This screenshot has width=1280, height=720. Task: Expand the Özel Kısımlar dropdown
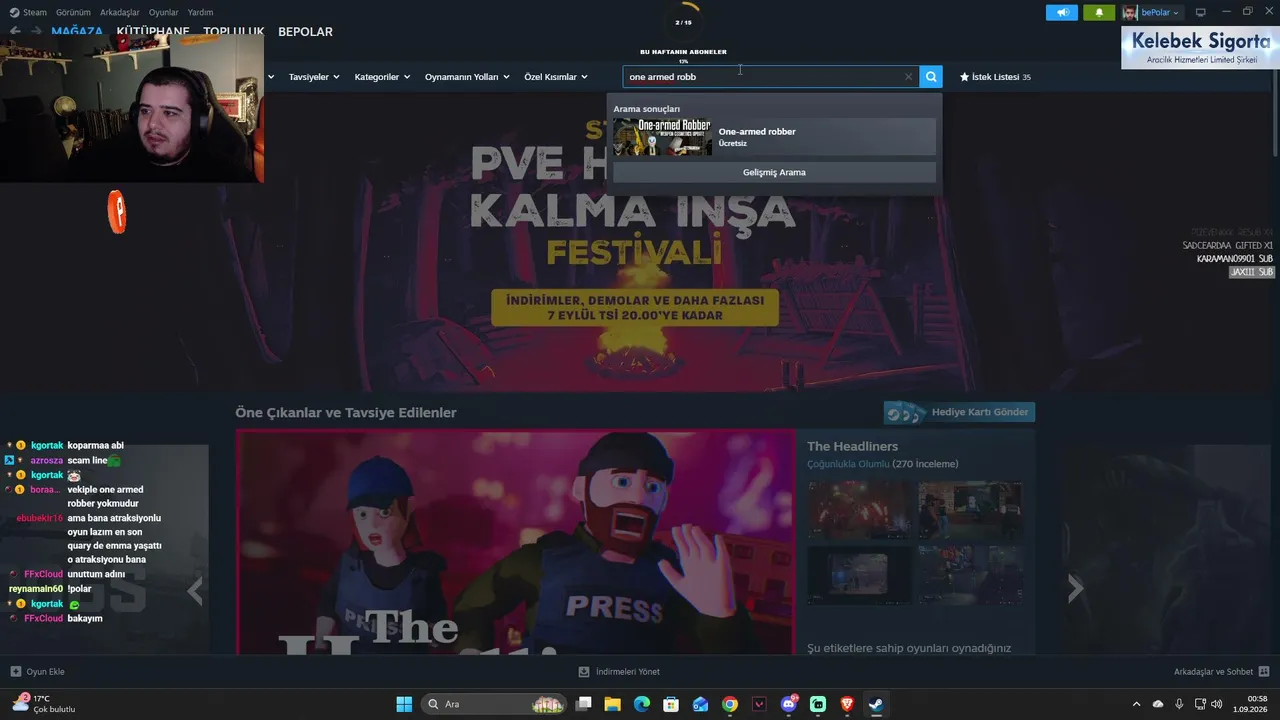pyautogui.click(x=556, y=77)
